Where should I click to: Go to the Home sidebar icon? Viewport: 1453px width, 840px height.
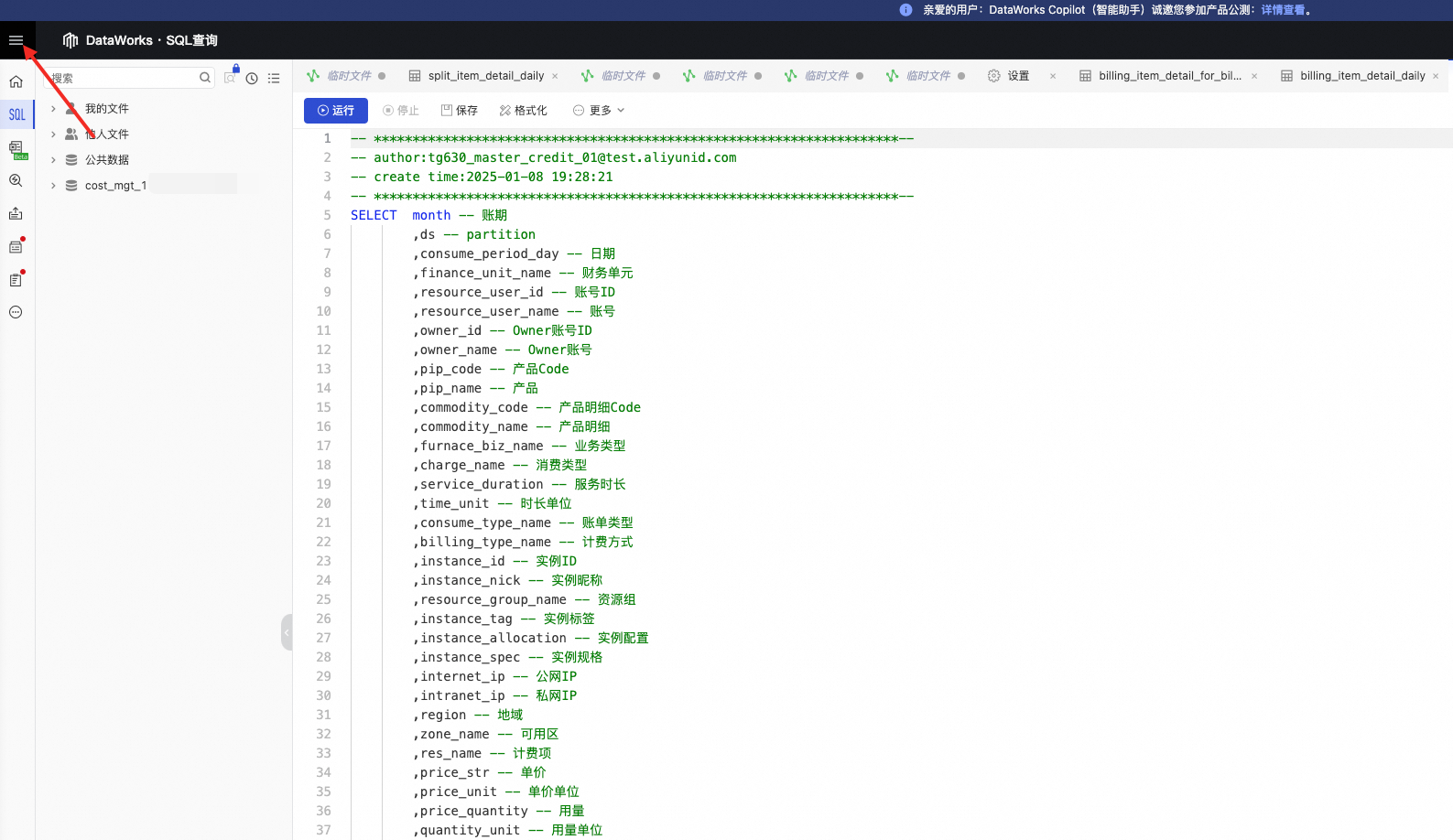click(16, 81)
